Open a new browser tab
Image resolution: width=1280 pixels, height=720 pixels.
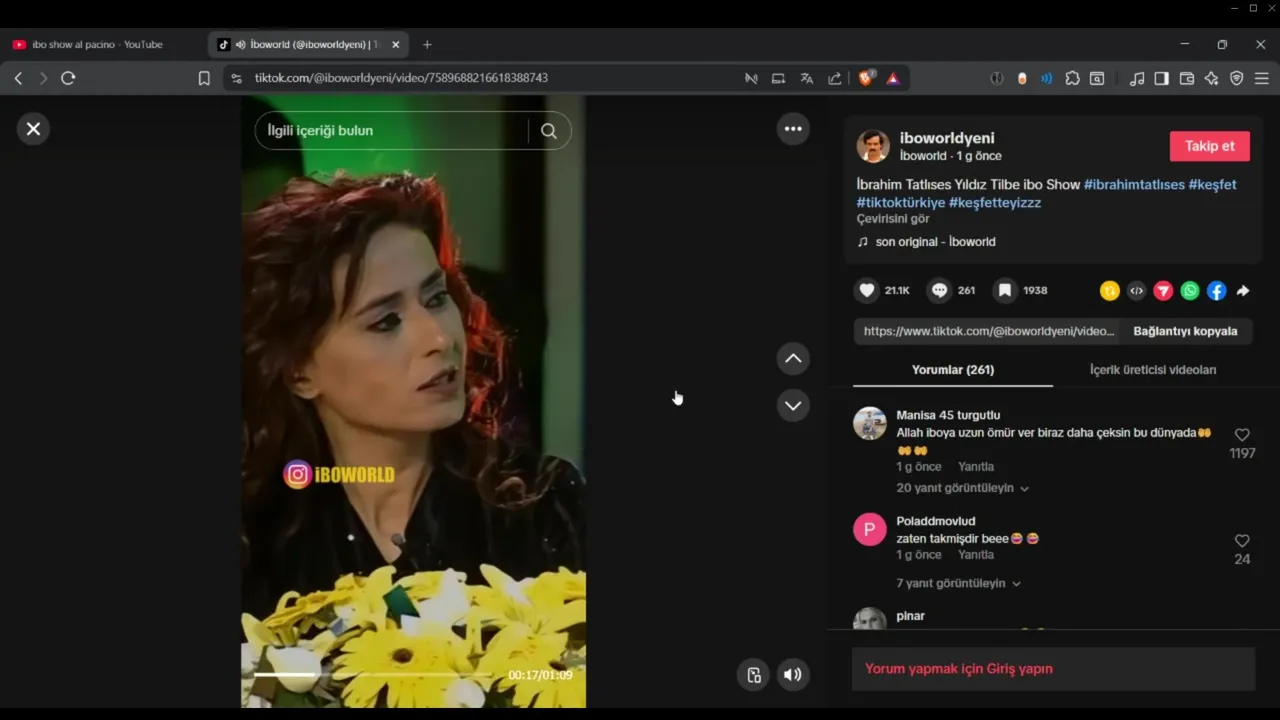point(427,44)
